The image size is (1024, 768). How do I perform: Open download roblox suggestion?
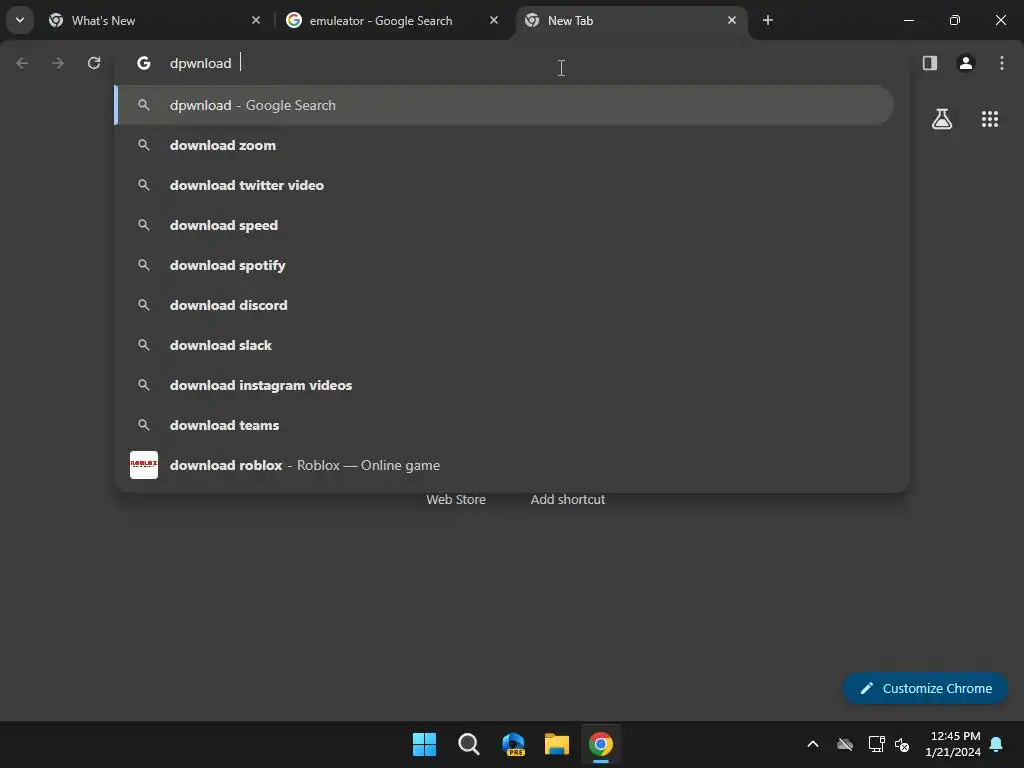pyautogui.click(x=504, y=465)
